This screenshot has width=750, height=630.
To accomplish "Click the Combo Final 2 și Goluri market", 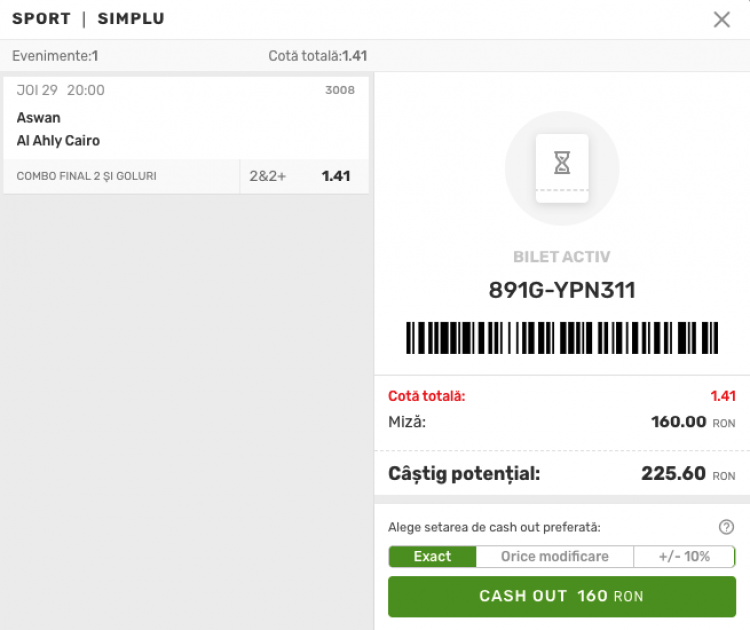I will [87, 176].
